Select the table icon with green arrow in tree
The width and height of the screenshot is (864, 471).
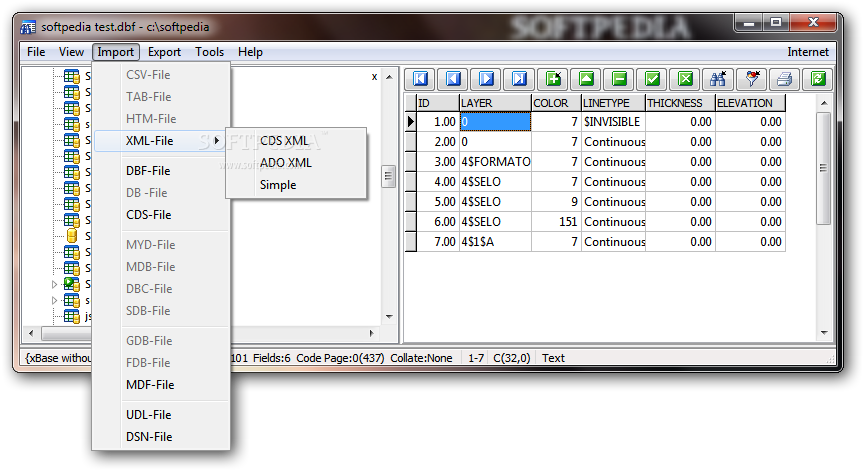72,284
